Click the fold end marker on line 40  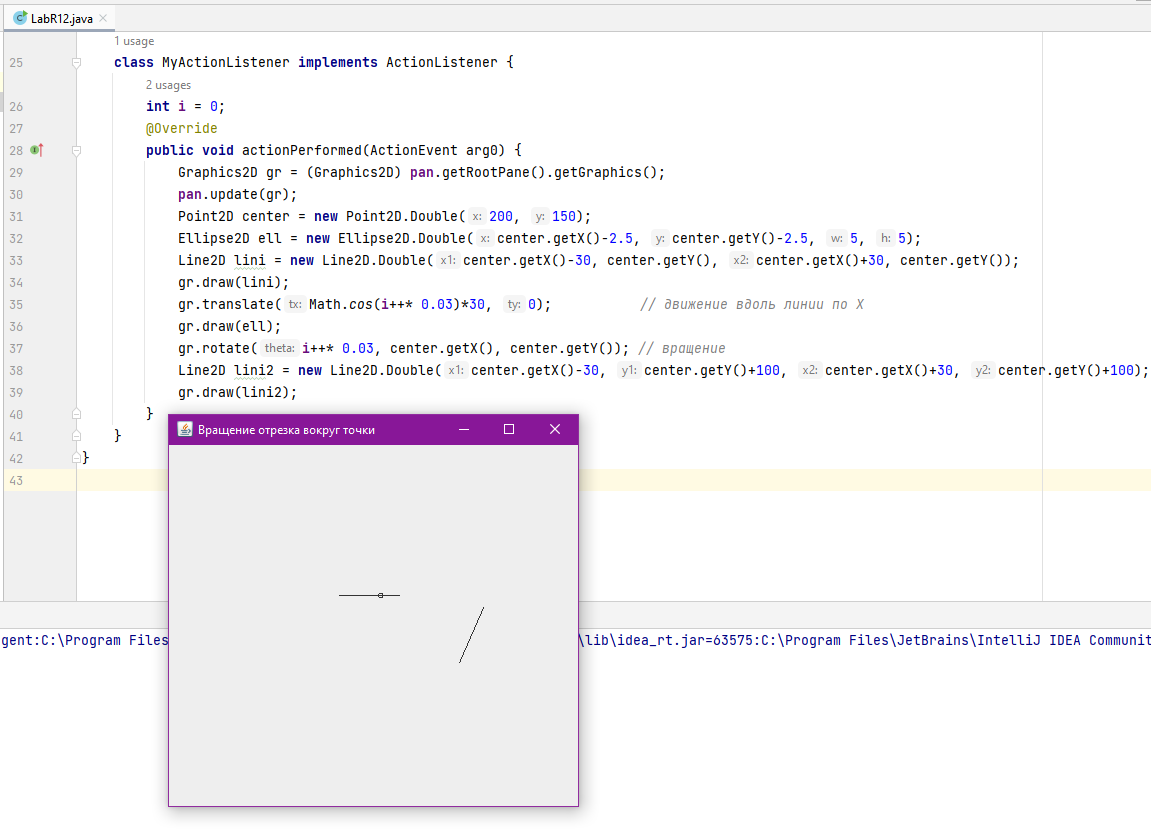[x=76, y=415]
